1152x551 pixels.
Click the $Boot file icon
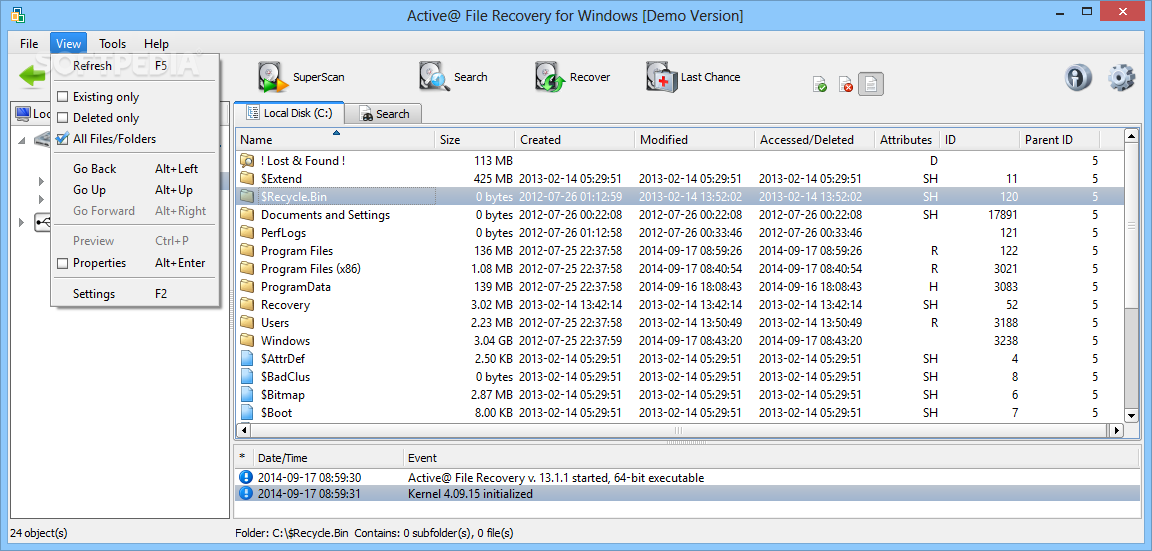click(248, 413)
